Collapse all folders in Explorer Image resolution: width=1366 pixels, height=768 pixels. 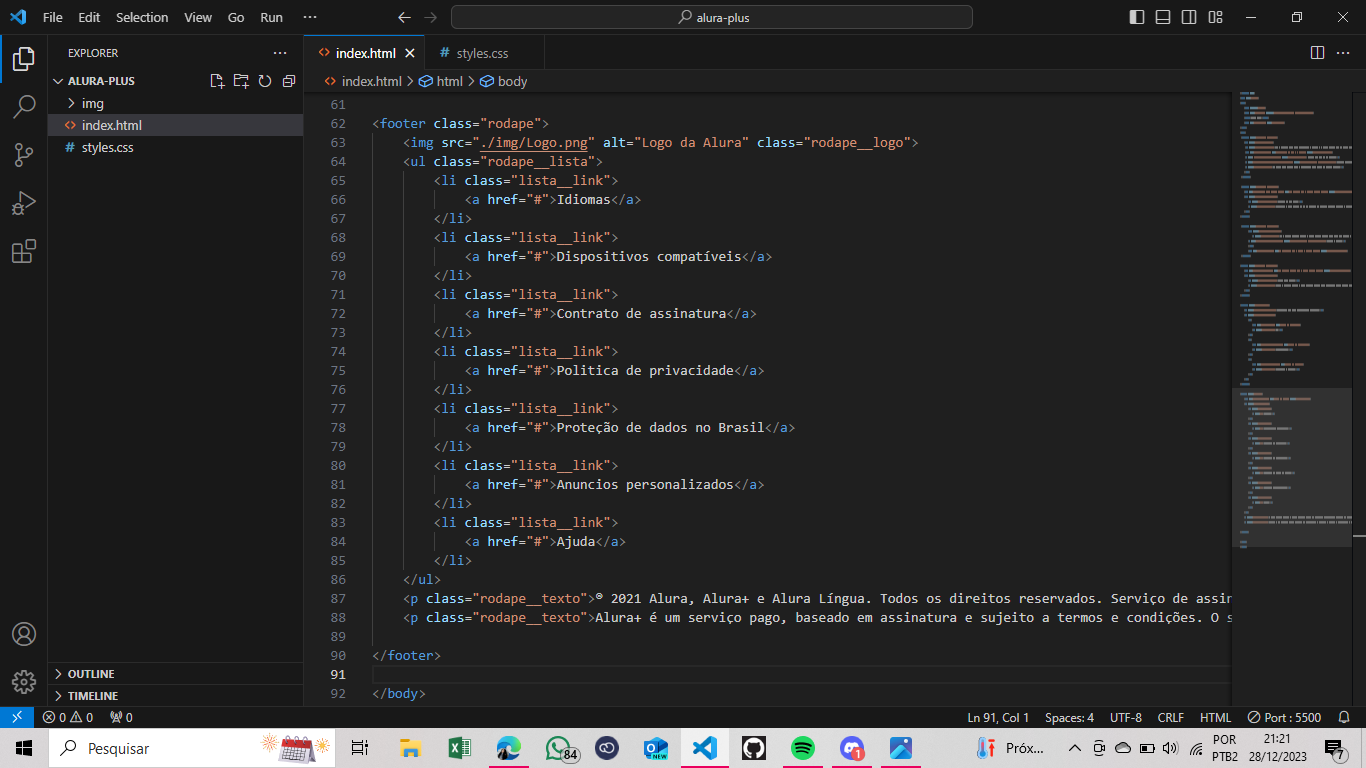tap(289, 81)
